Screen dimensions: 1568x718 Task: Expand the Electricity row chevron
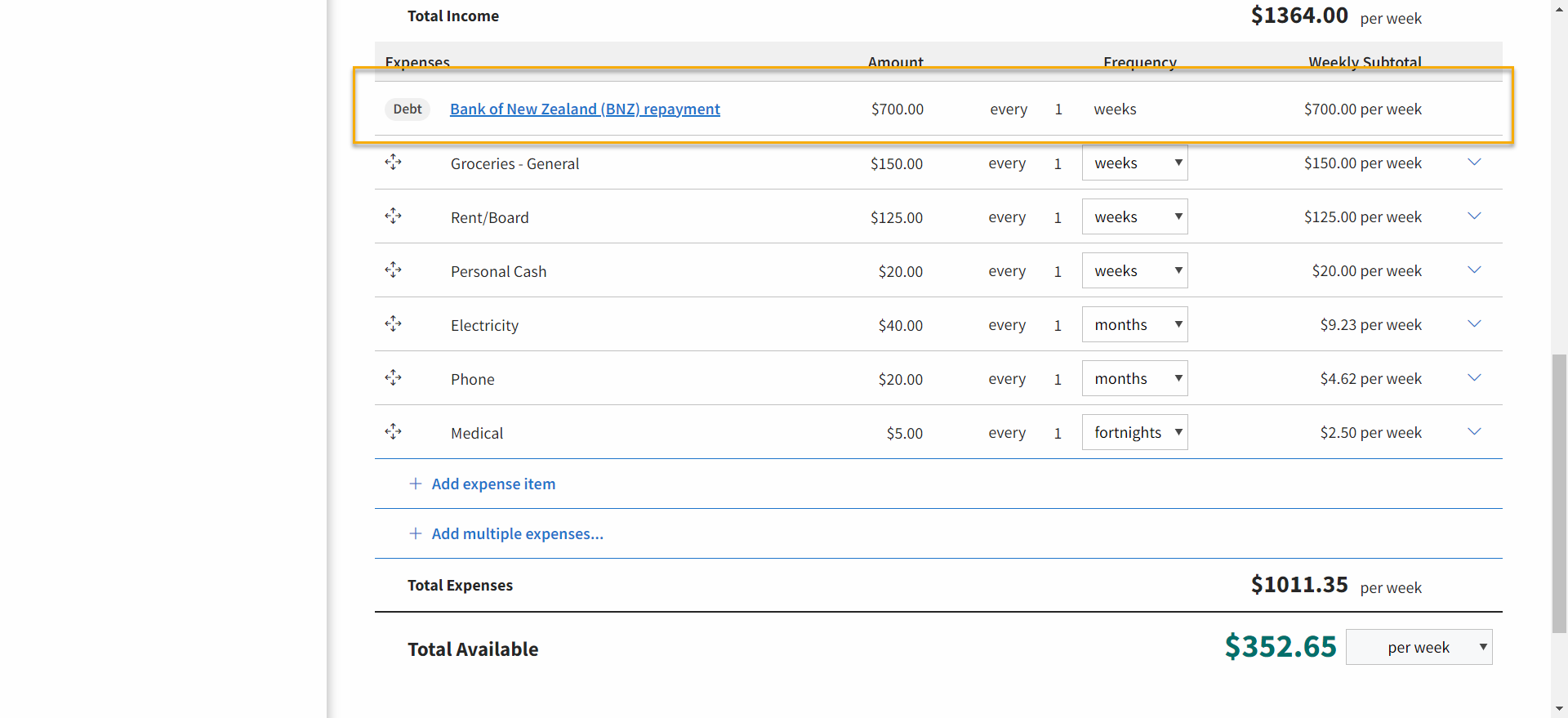(x=1474, y=323)
